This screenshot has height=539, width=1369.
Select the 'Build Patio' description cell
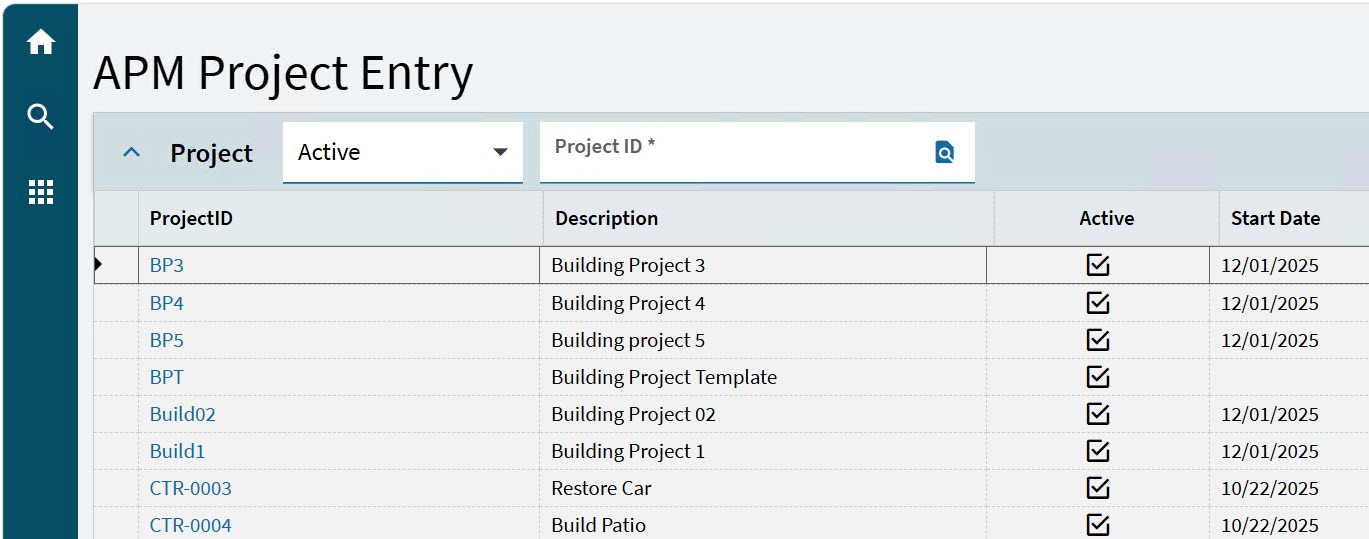(x=763, y=524)
